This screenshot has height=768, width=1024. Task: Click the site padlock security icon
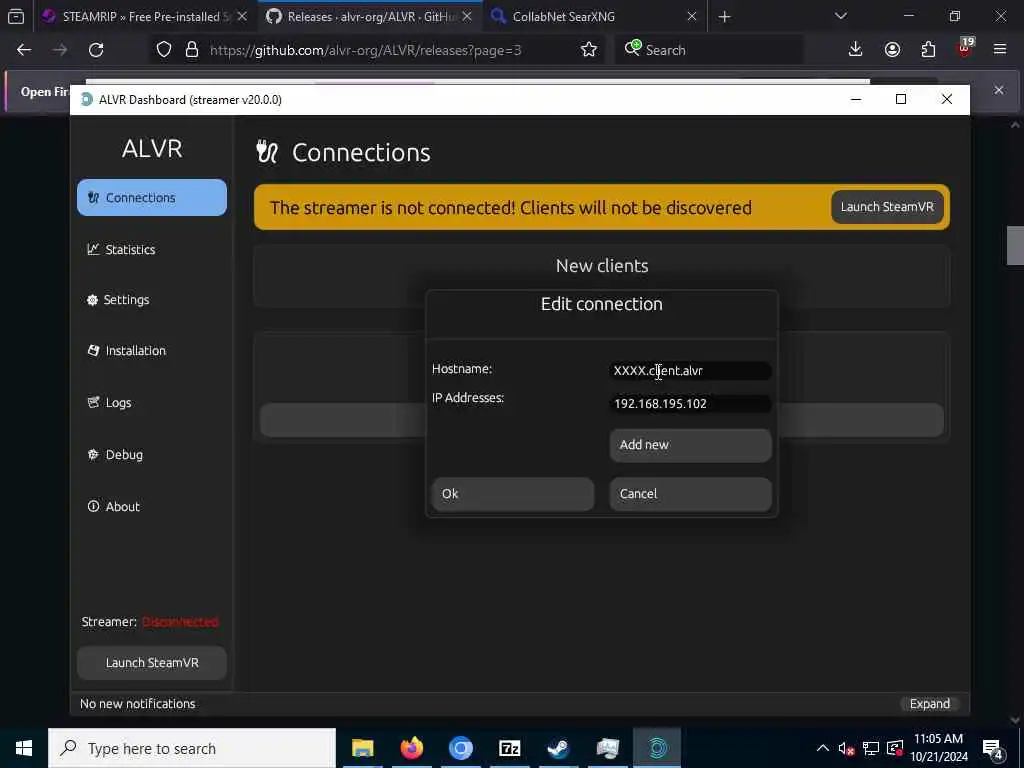191,50
